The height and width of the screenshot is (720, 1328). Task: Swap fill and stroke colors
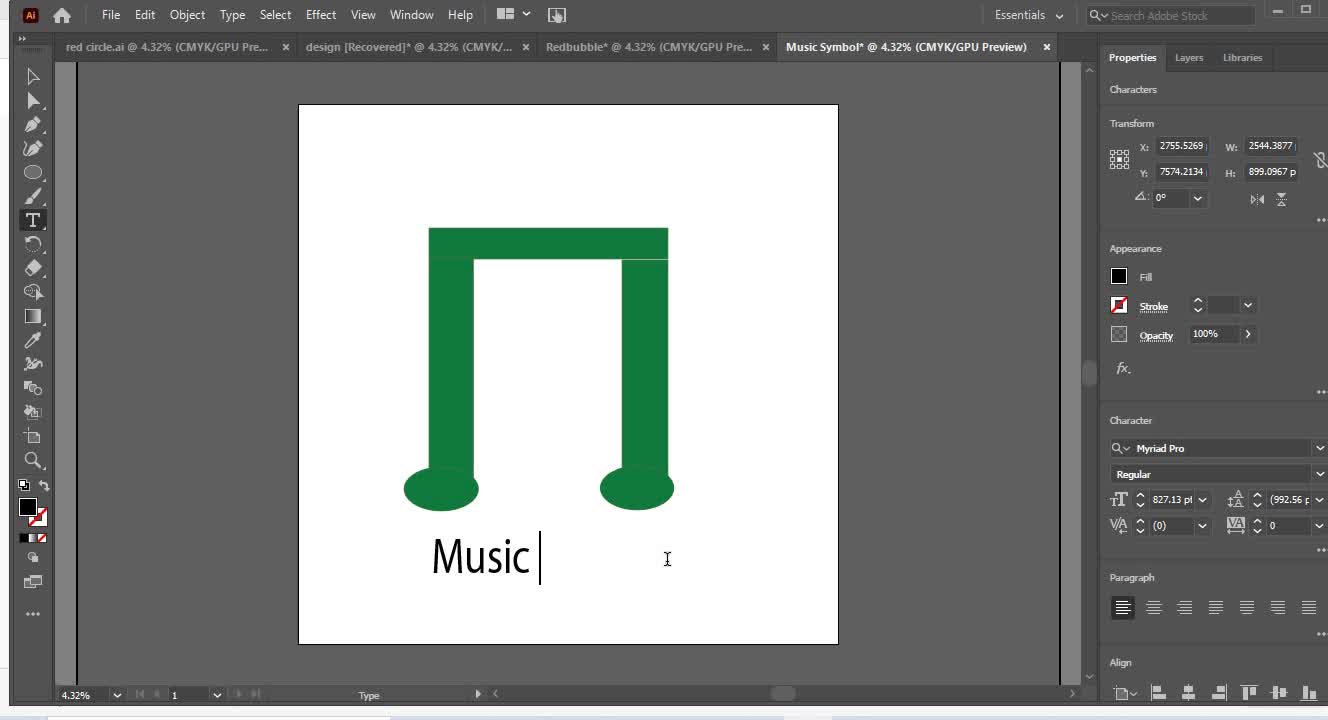tap(43, 485)
